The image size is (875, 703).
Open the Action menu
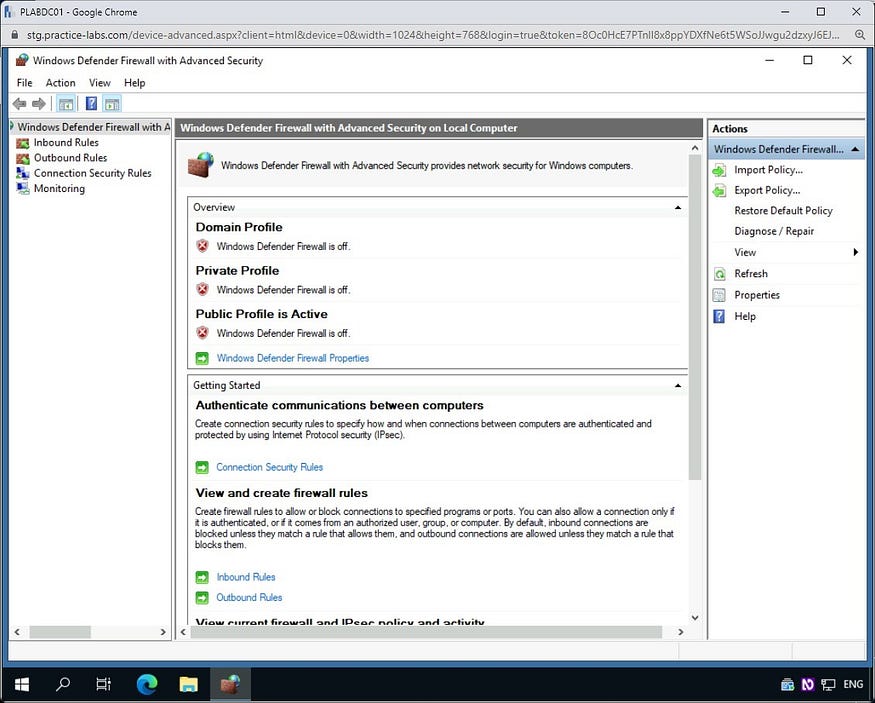point(60,83)
